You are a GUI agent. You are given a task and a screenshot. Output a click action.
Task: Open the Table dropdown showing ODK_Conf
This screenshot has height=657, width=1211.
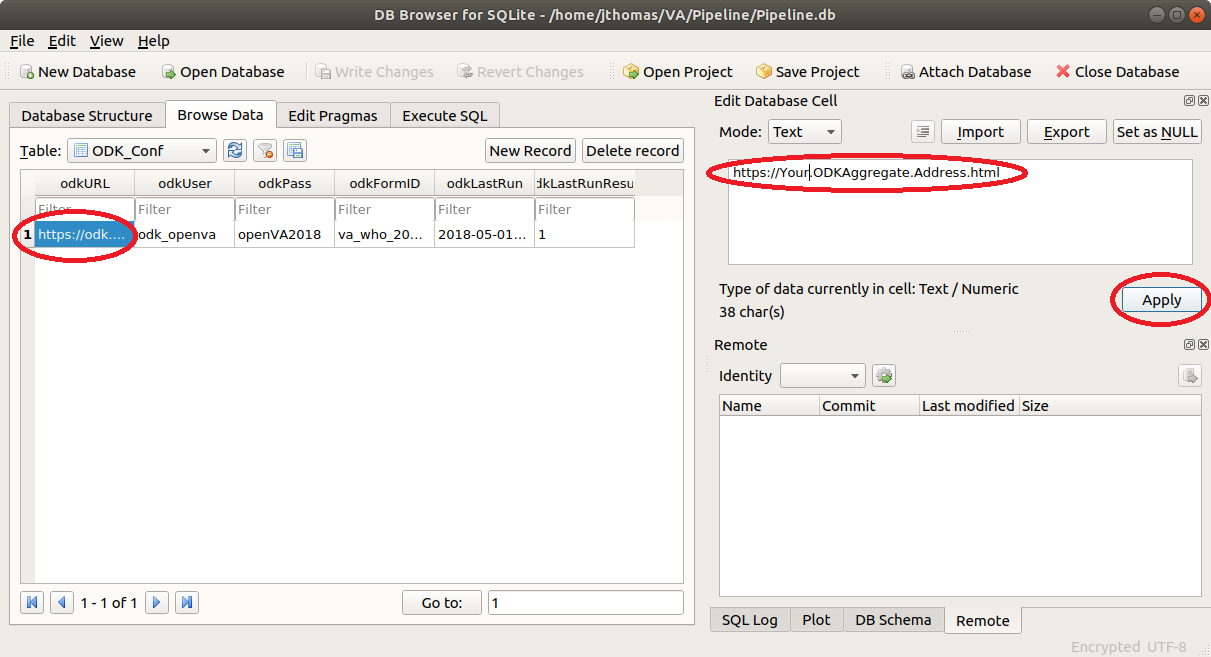click(x=141, y=151)
